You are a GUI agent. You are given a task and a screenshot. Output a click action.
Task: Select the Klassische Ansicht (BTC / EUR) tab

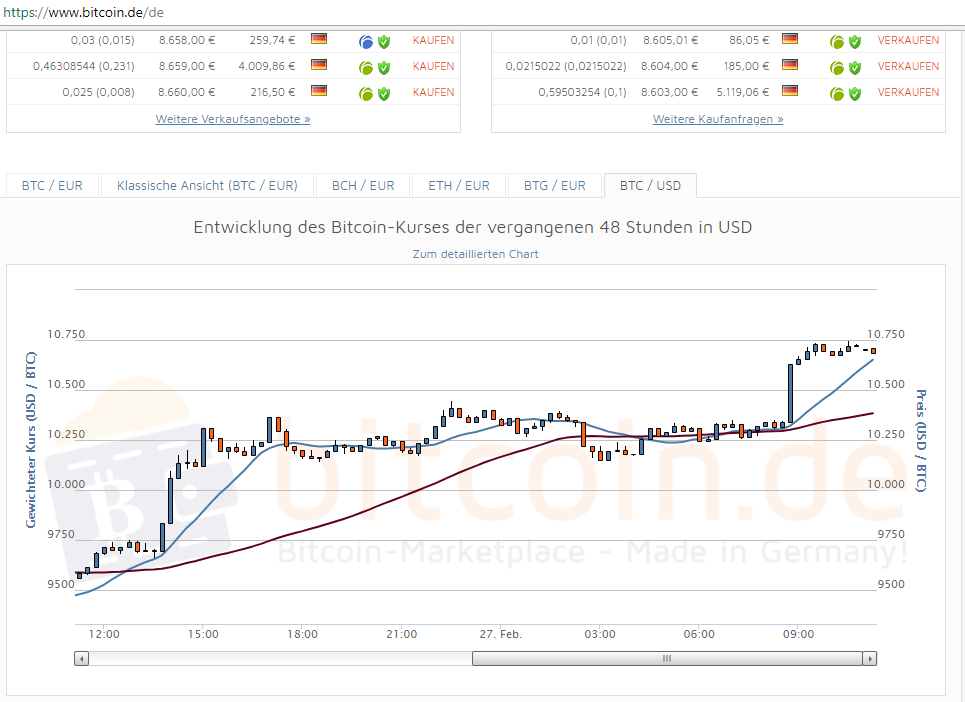tap(207, 185)
